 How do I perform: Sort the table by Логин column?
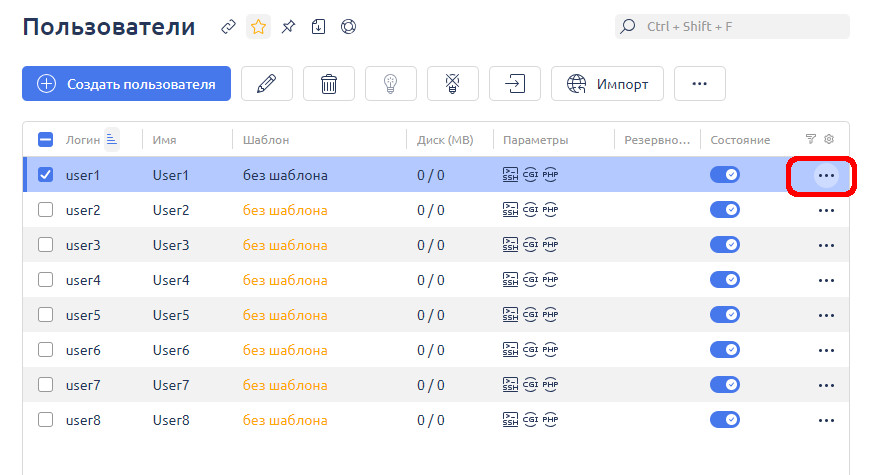82,140
